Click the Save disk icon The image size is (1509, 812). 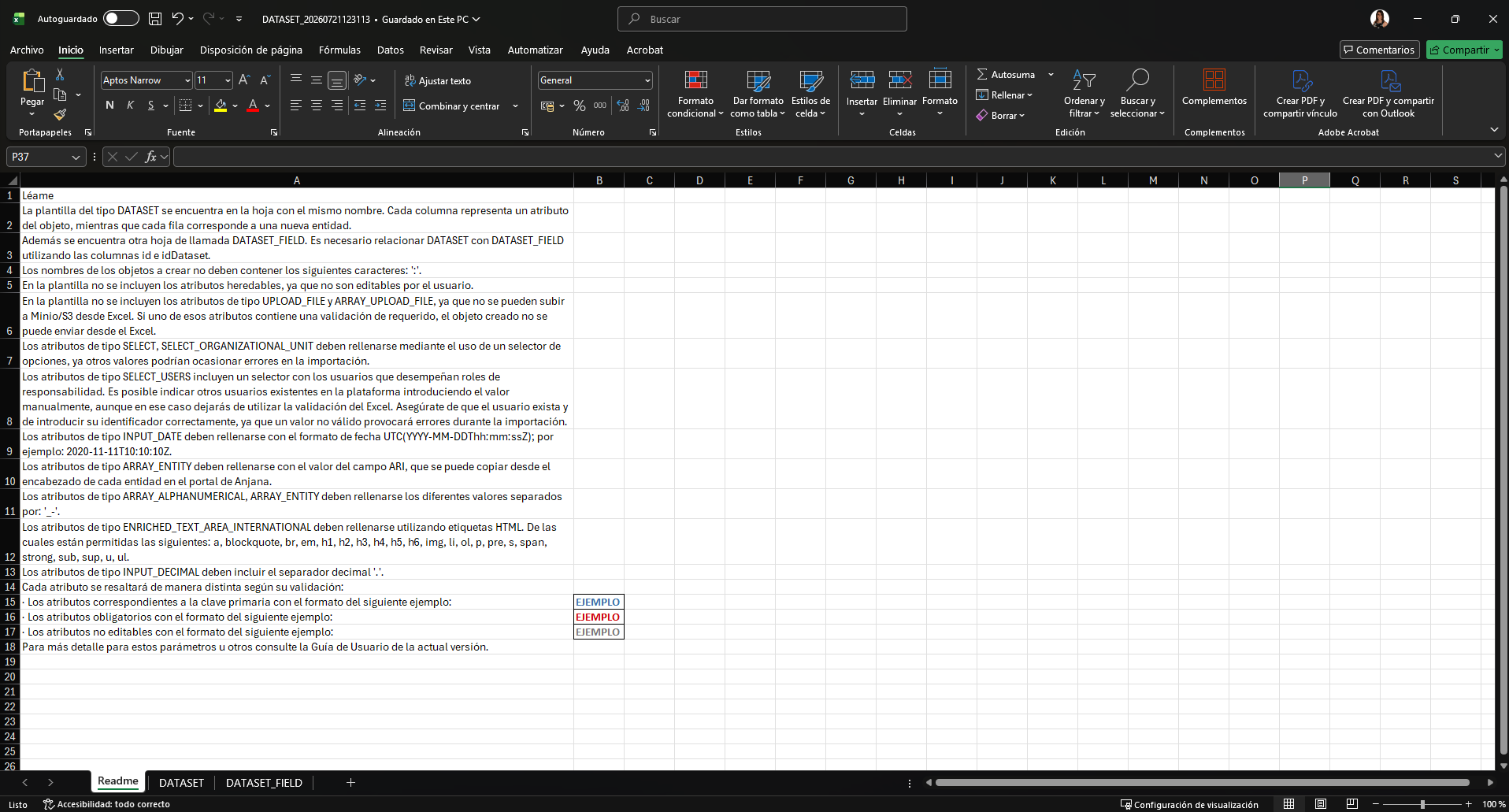click(155, 18)
